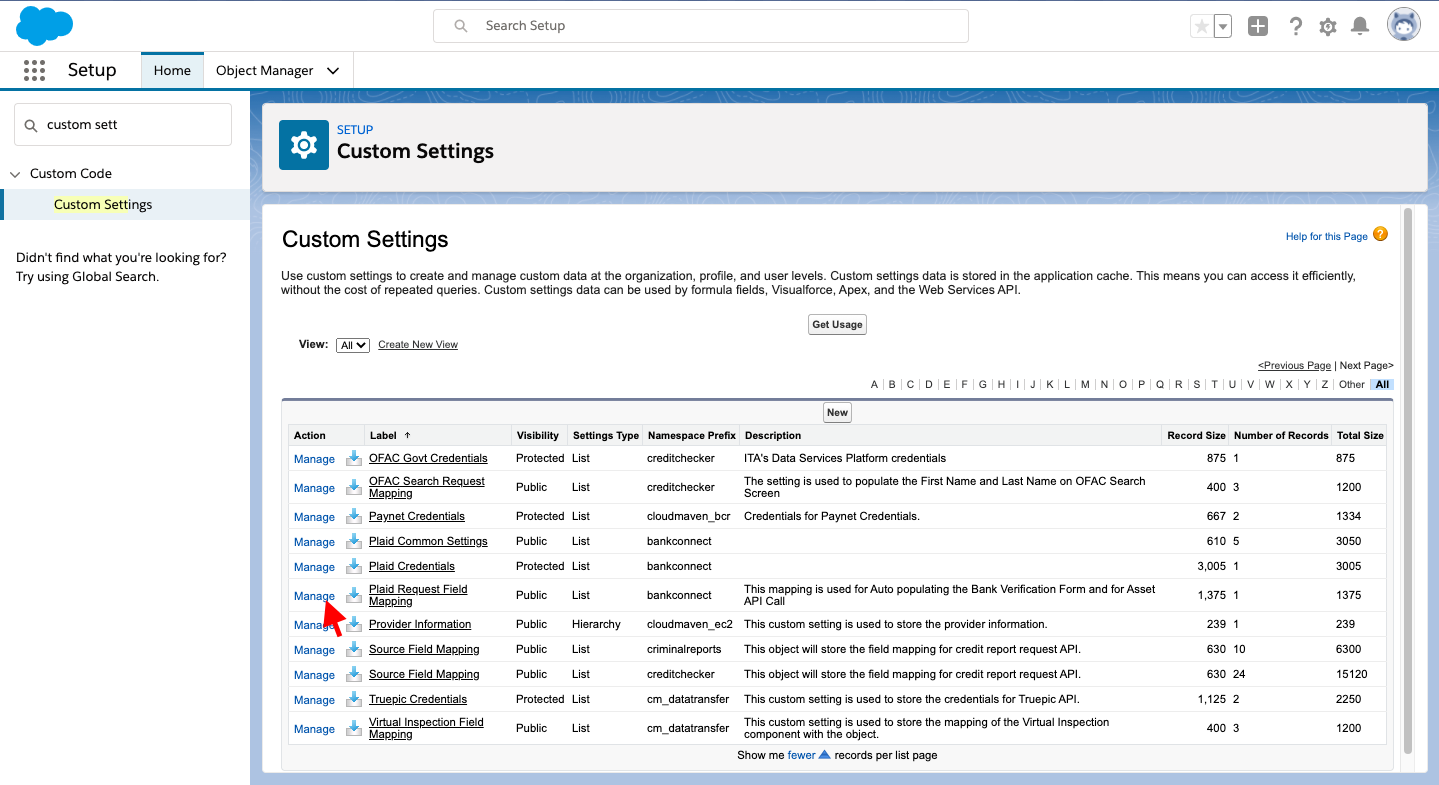The height and width of the screenshot is (785, 1439).
Task: Sort by the Total Size column header
Action: point(1360,436)
